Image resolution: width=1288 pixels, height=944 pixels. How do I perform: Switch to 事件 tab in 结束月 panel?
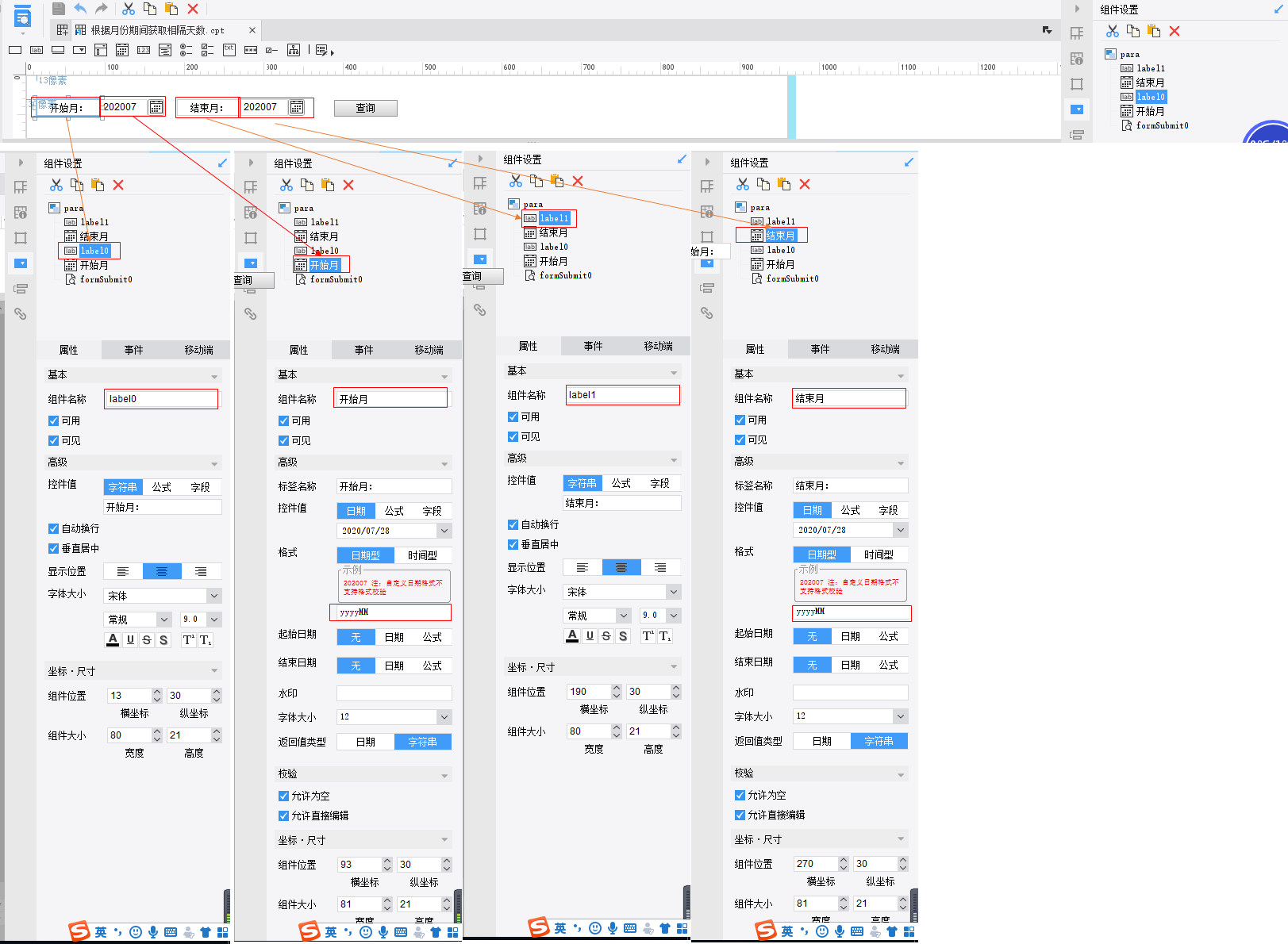tap(821, 349)
